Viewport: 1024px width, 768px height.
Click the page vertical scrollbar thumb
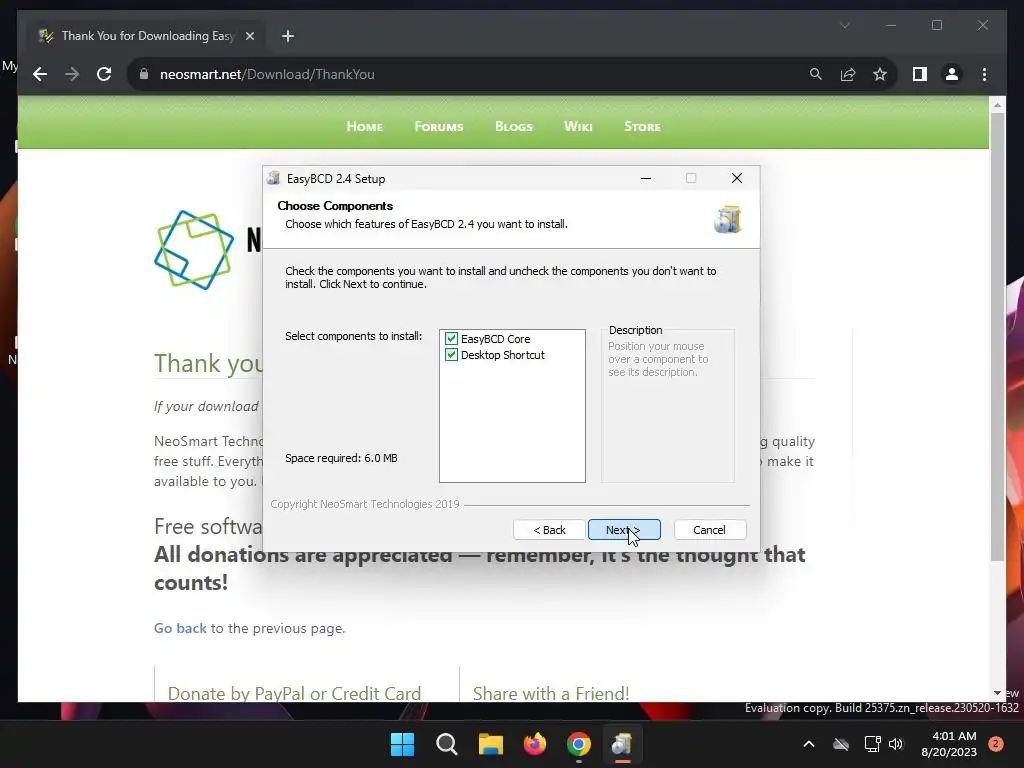(997, 336)
